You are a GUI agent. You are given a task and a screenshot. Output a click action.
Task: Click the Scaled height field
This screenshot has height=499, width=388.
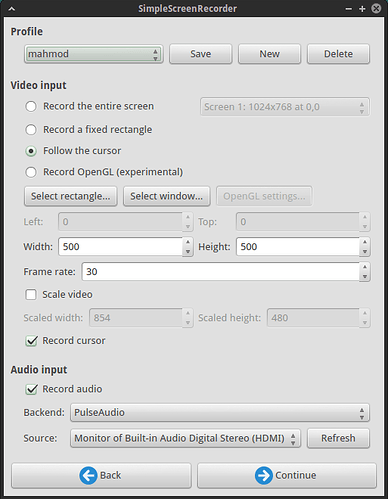pyautogui.click(x=313, y=318)
